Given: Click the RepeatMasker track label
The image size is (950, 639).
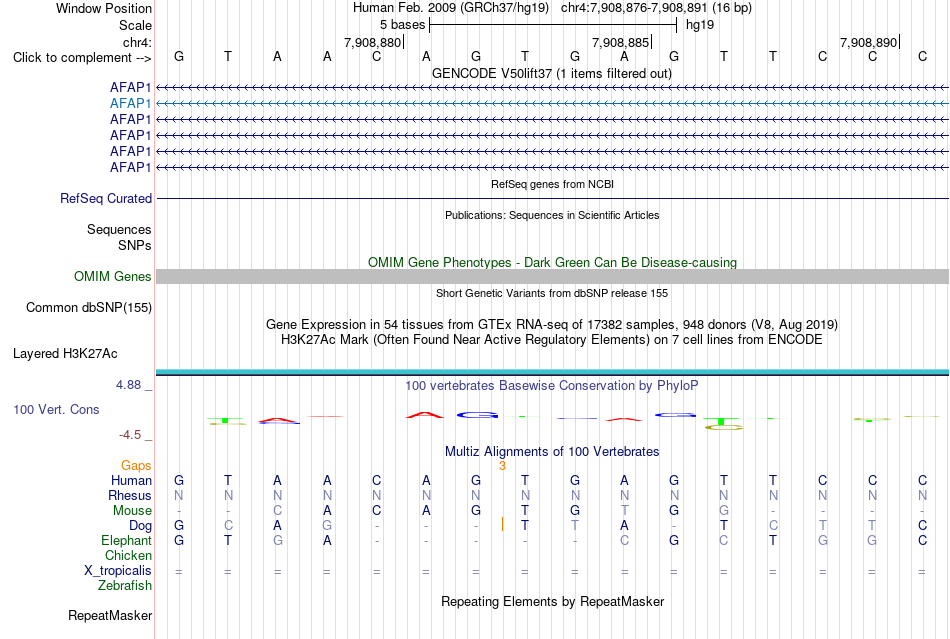Looking at the screenshot, I should point(110,616).
